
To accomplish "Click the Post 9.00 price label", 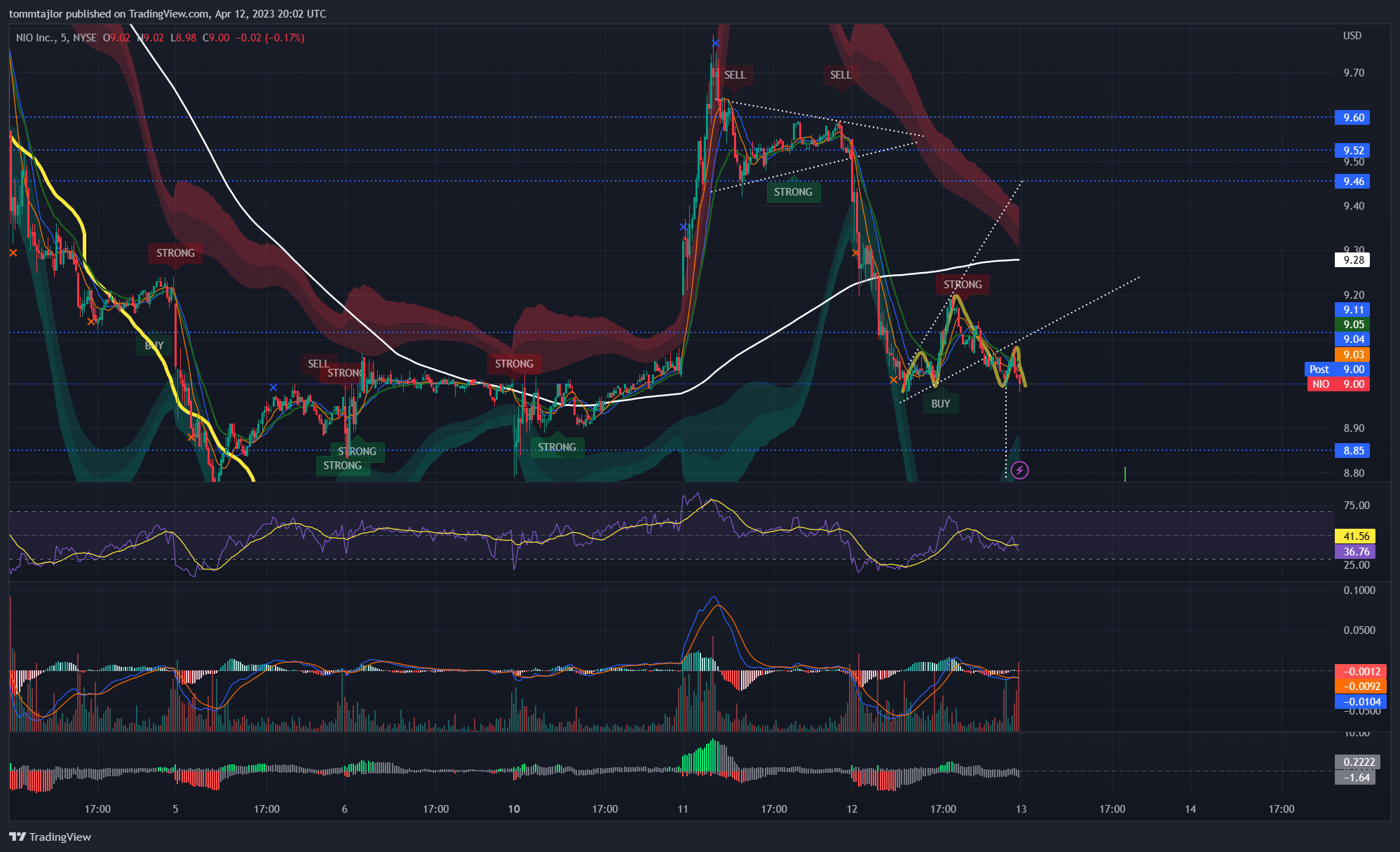I will coord(1337,369).
